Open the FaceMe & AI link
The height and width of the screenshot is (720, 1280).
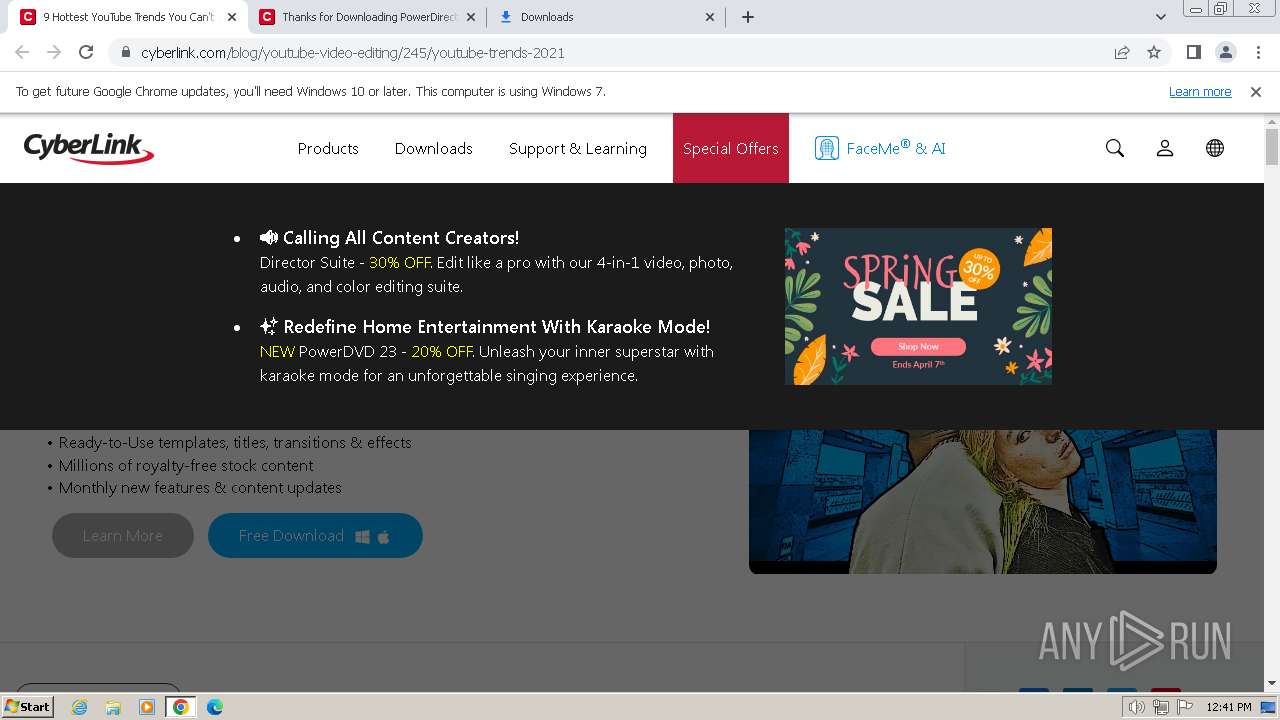pos(880,148)
